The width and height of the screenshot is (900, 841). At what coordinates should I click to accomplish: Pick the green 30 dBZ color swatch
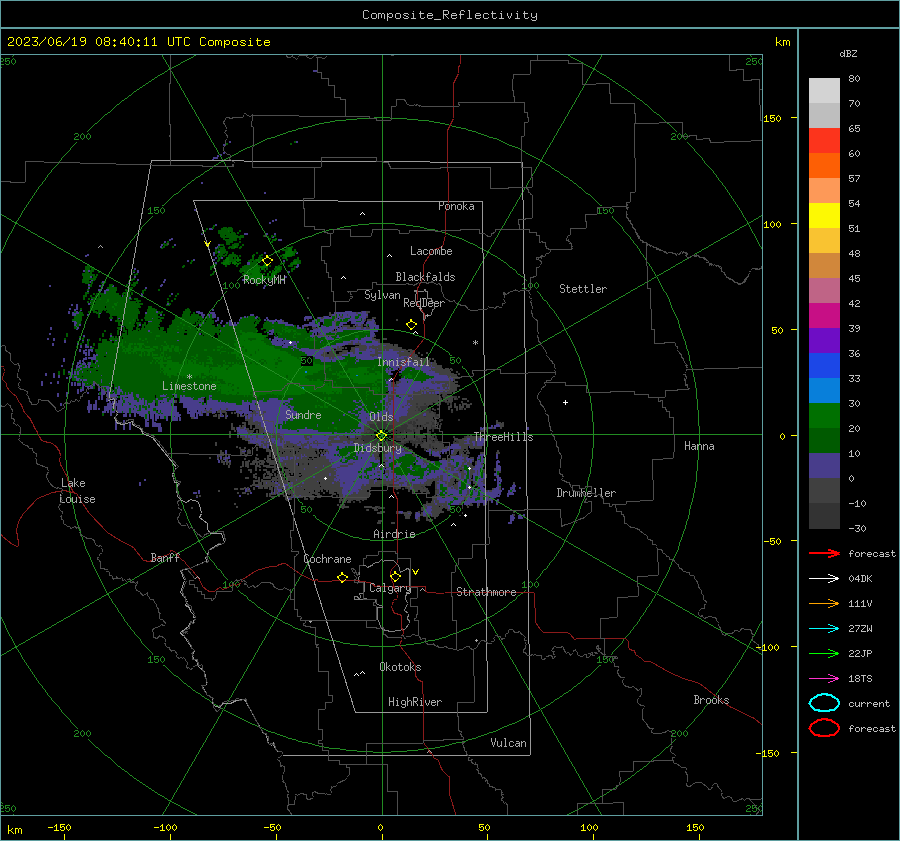click(x=824, y=415)
